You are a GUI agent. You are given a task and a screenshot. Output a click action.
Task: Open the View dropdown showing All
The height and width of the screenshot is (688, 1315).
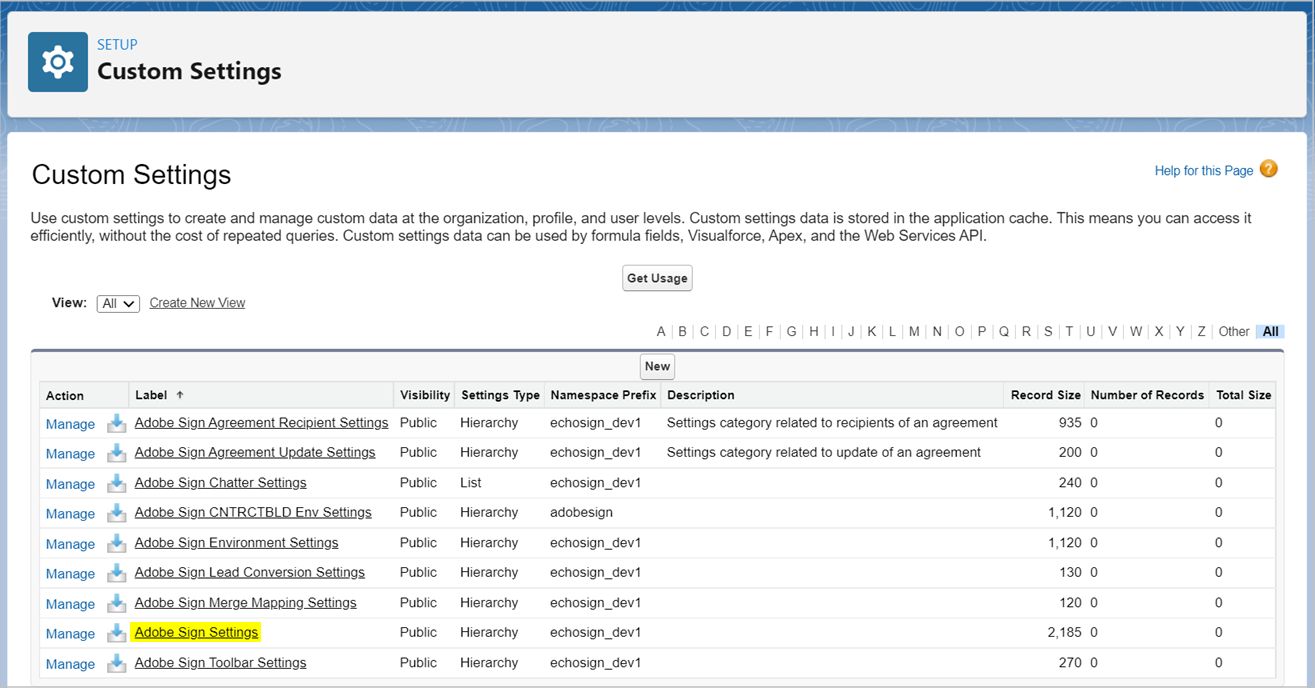tap(118, 303)
